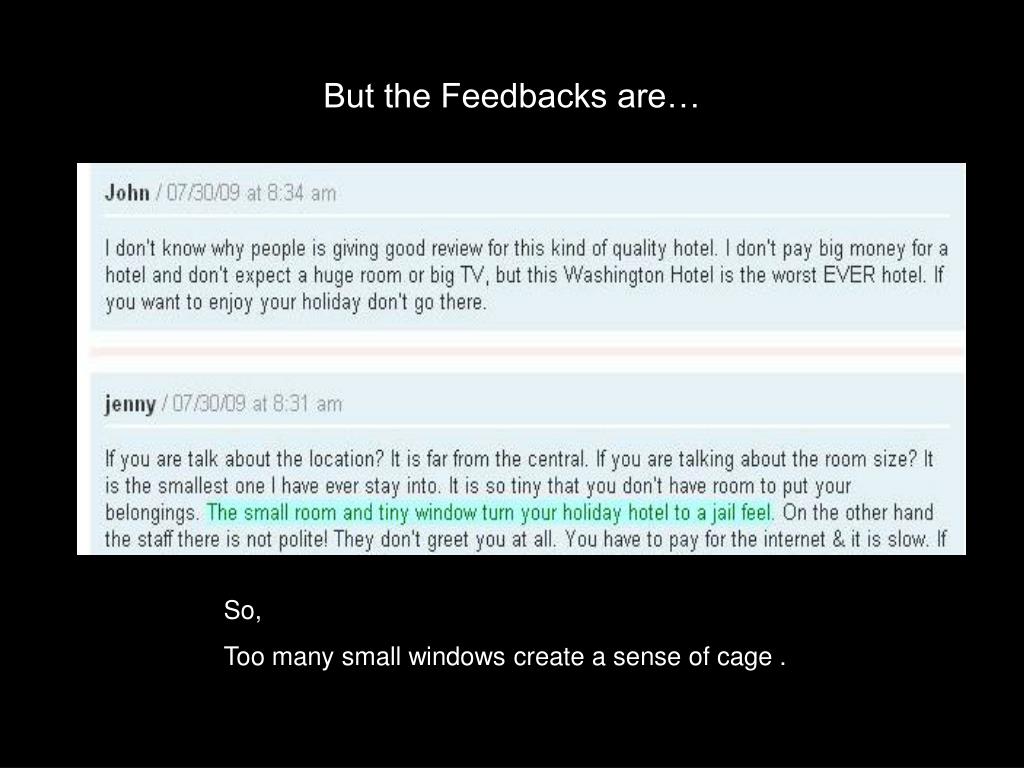Screen dimensions: 1024x768
Task: Select the commenter name John
Action: 127,193
